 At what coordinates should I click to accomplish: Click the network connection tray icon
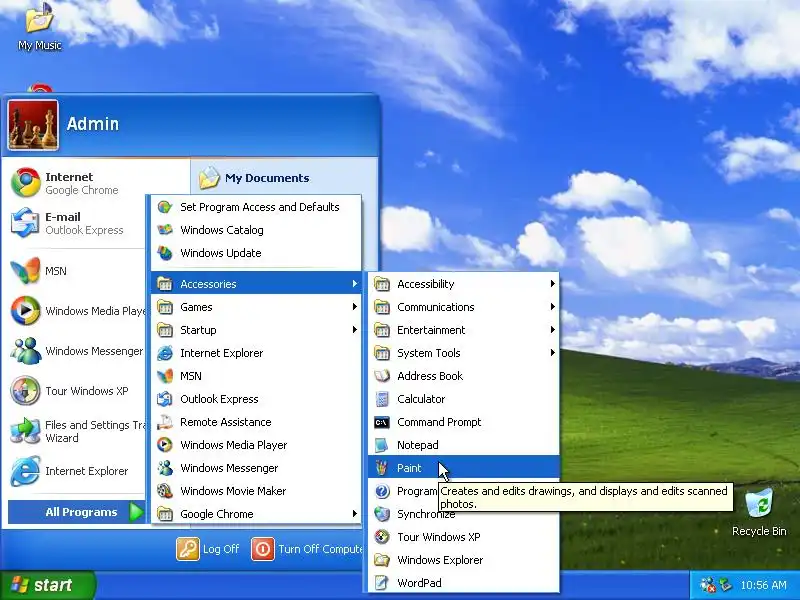coord(726,585)
